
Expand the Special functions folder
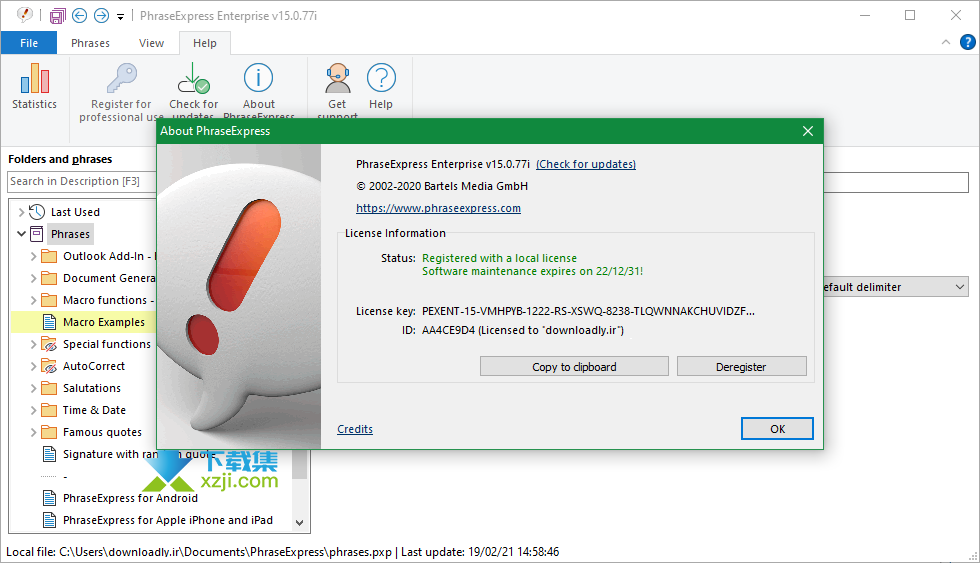(33, 344)
